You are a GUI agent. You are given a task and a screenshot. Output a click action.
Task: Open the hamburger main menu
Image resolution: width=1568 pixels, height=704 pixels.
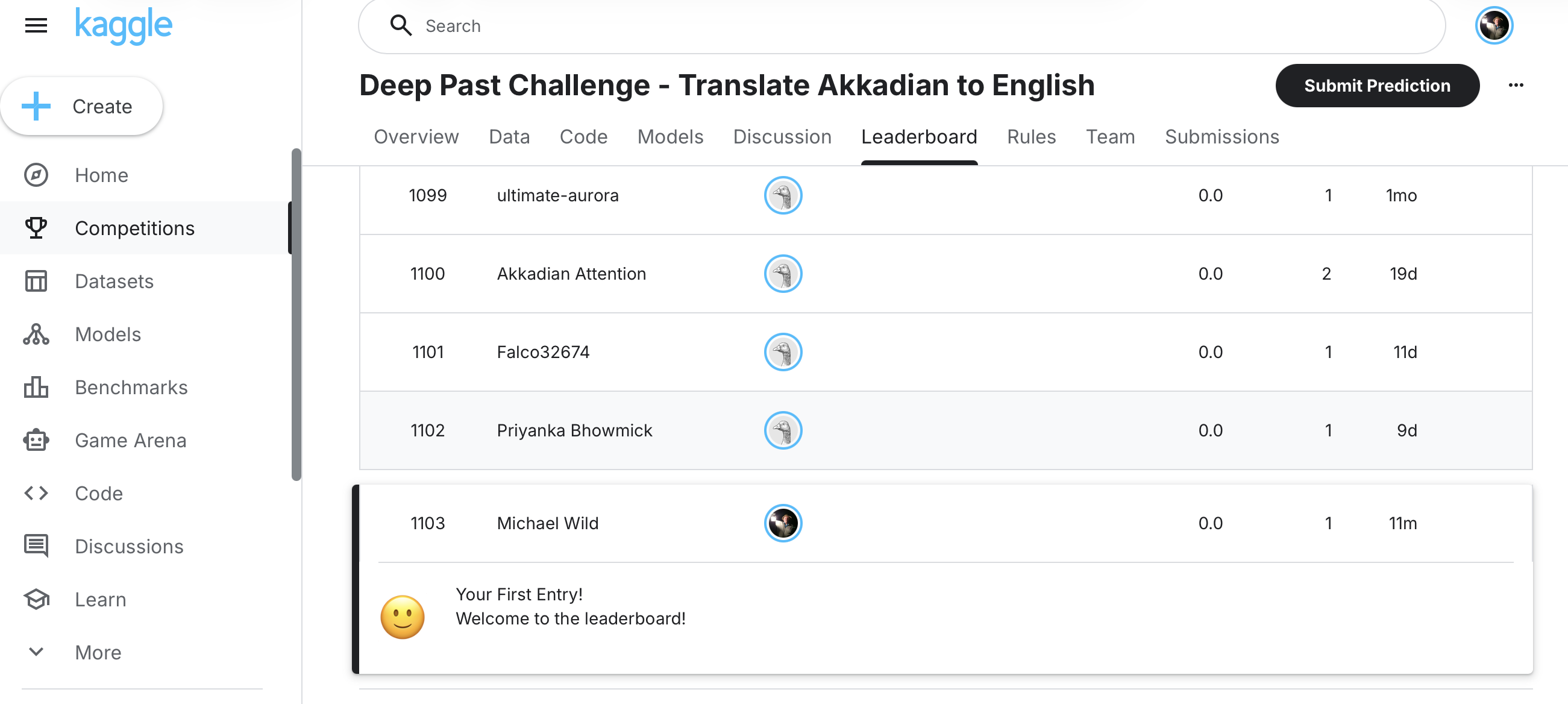click(36, 25)
